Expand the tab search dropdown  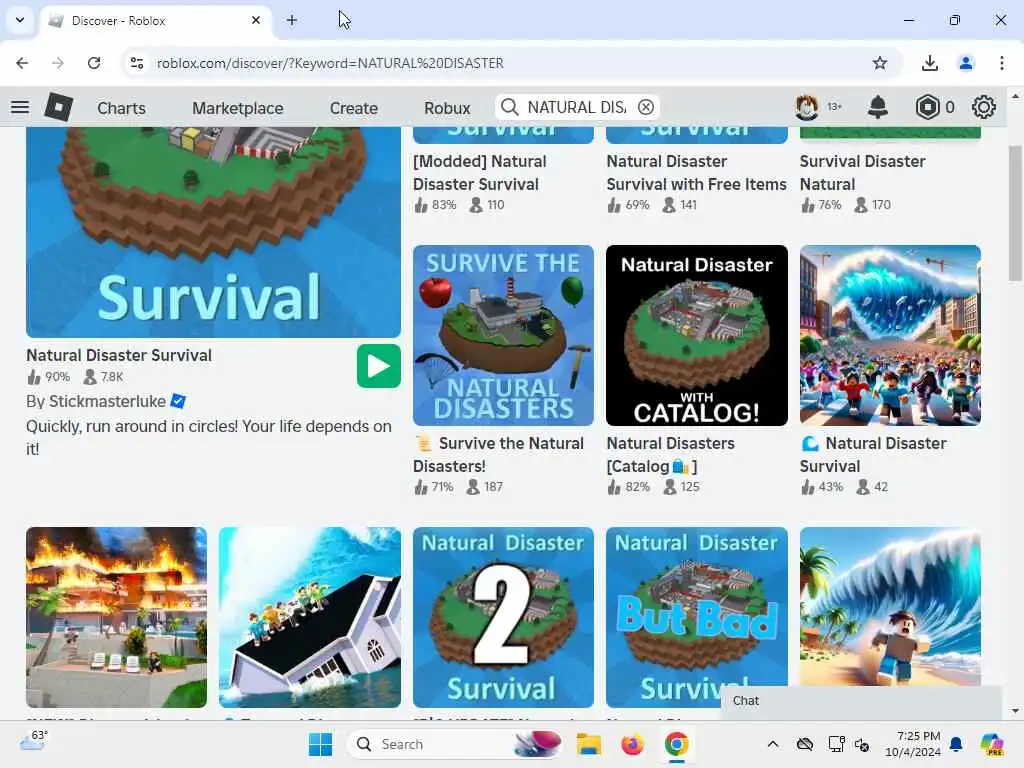[x=20, y=20]
